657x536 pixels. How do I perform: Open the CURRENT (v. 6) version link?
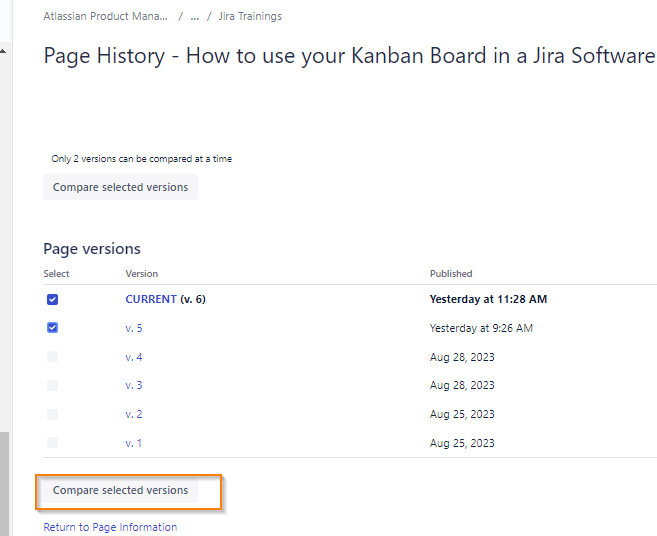151,299
